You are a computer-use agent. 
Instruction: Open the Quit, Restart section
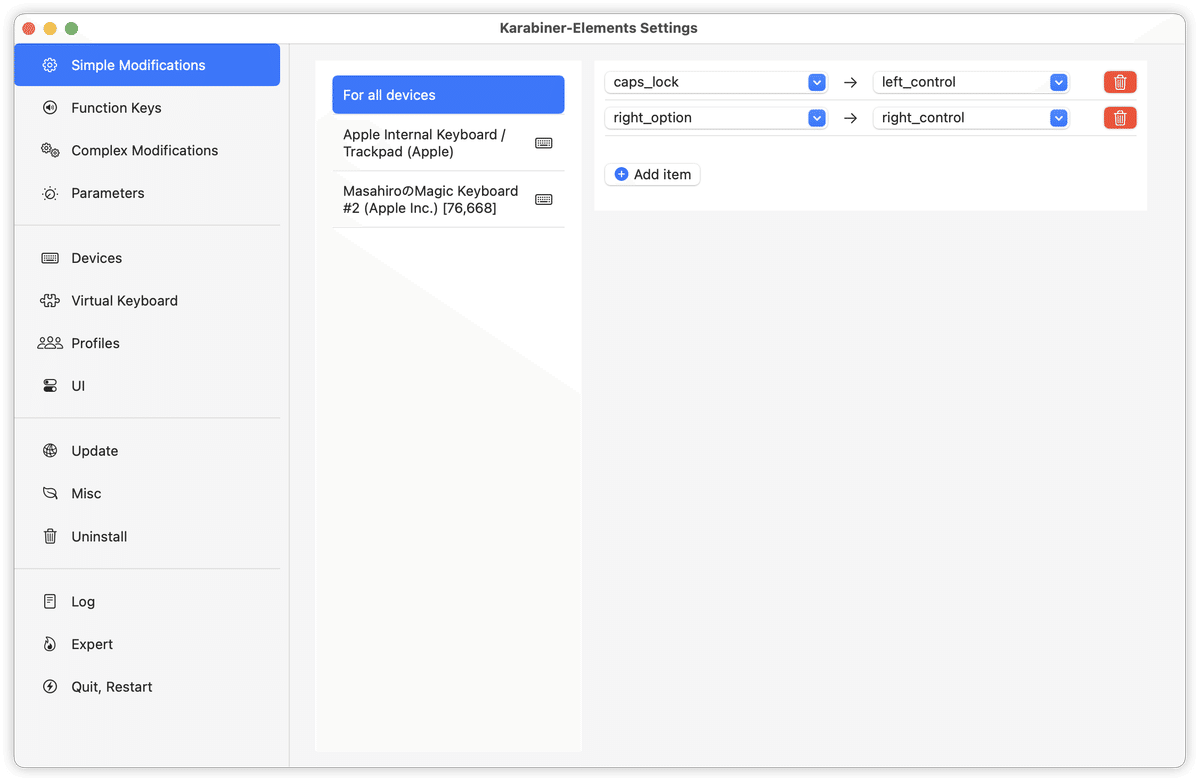click(147, 687)
